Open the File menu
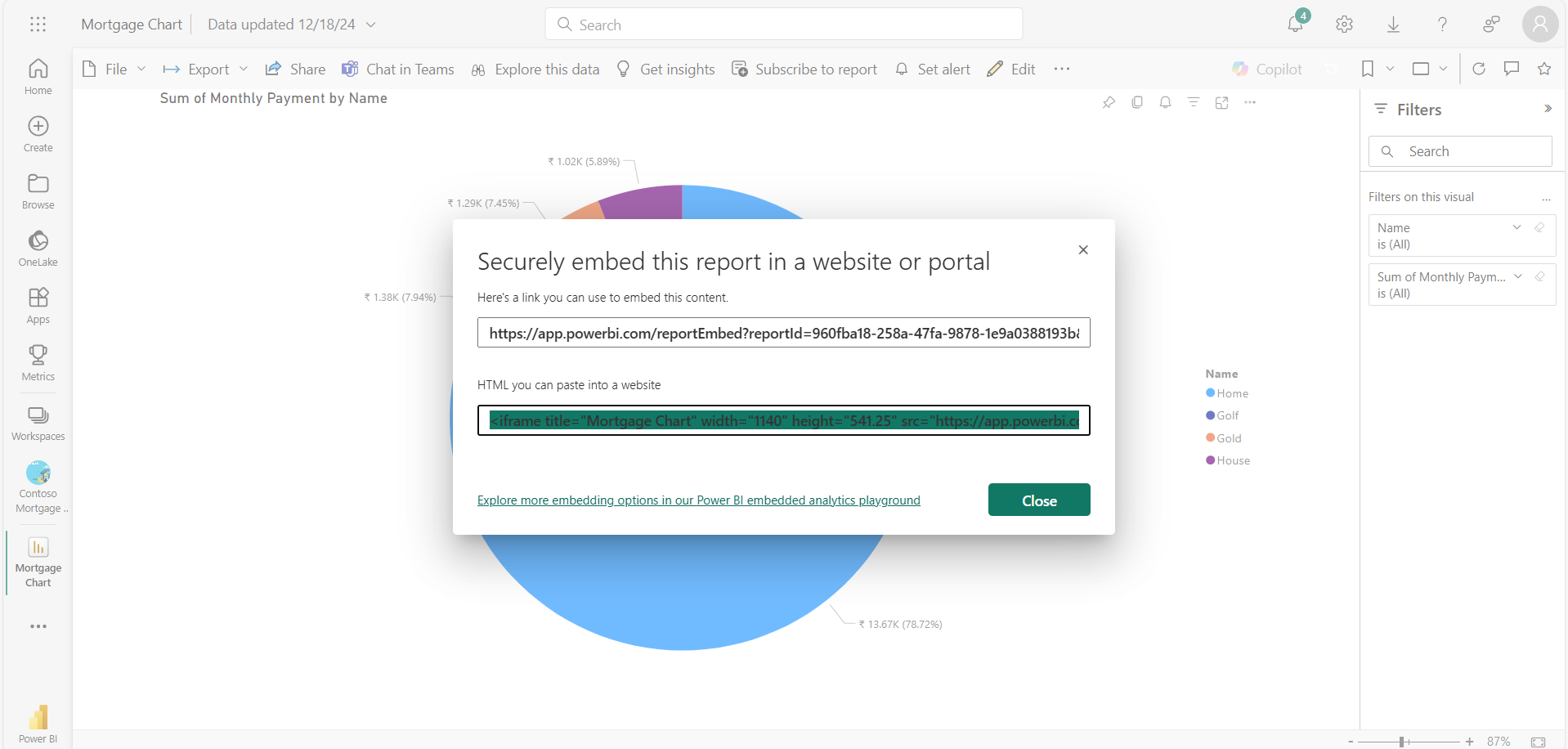1568x749 pixels. [114, 70]
